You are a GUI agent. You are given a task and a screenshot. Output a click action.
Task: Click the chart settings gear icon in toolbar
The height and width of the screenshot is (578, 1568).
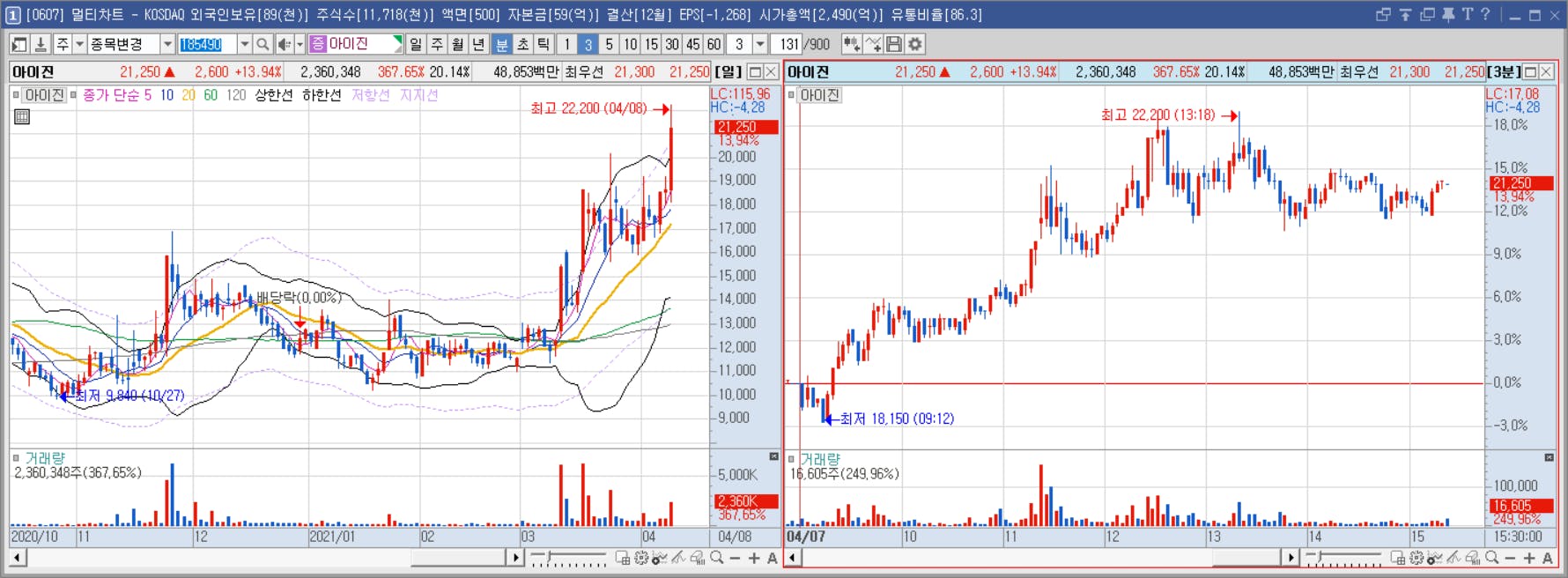[x=915, y=44]
